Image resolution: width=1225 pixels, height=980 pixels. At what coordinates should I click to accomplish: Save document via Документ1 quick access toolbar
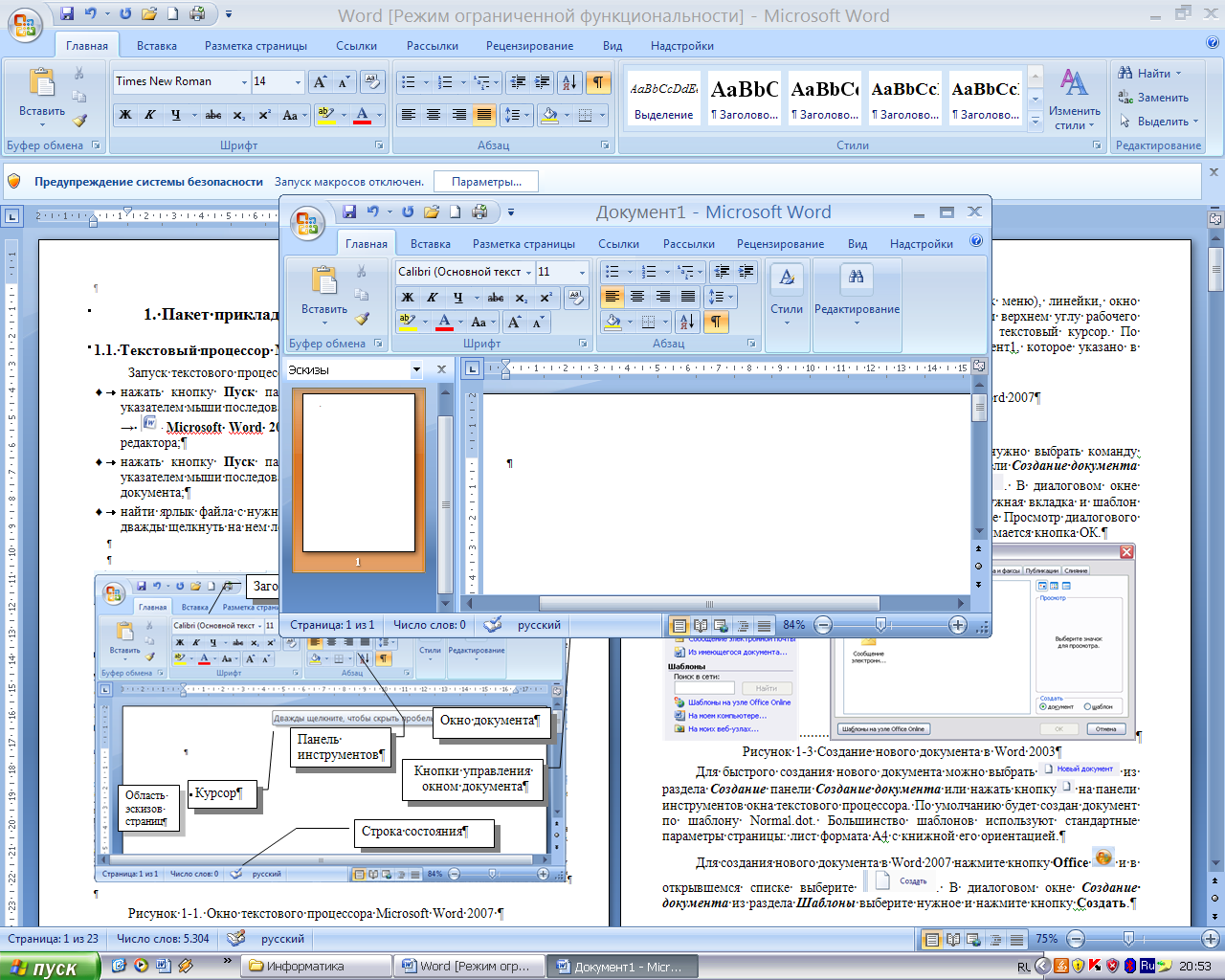(349, 212)
